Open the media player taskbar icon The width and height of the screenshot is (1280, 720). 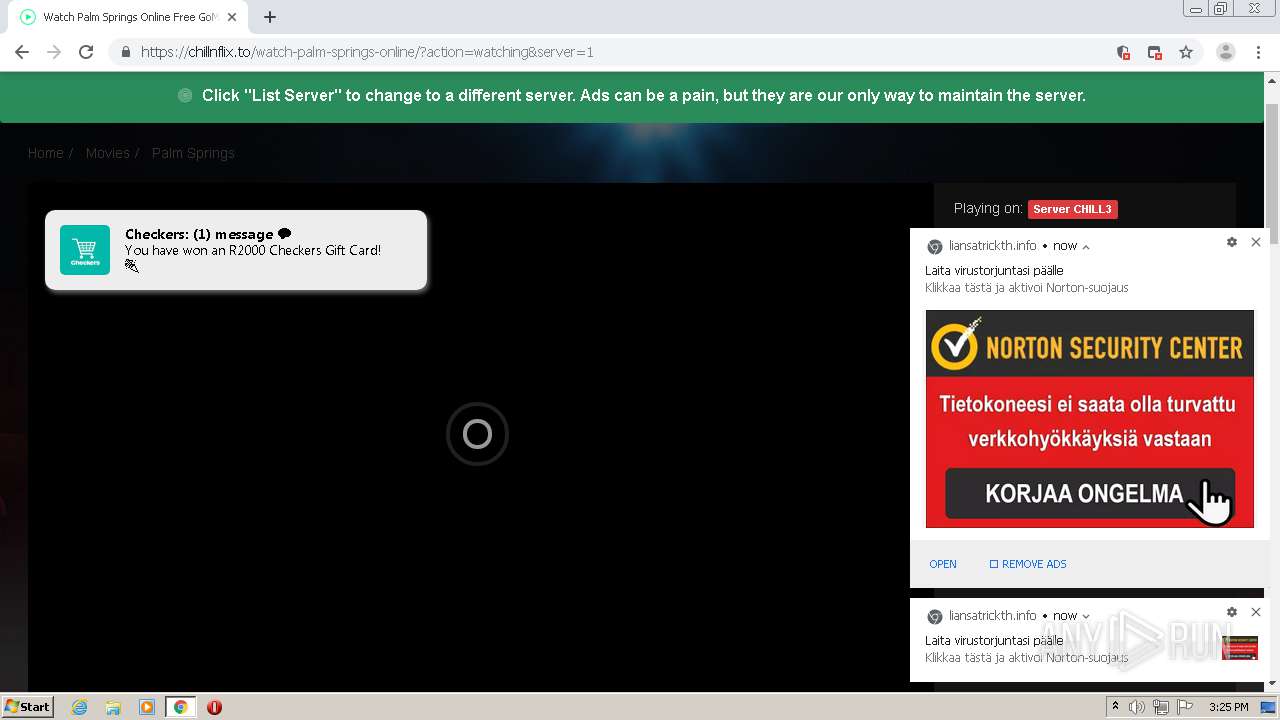point(147,707)
